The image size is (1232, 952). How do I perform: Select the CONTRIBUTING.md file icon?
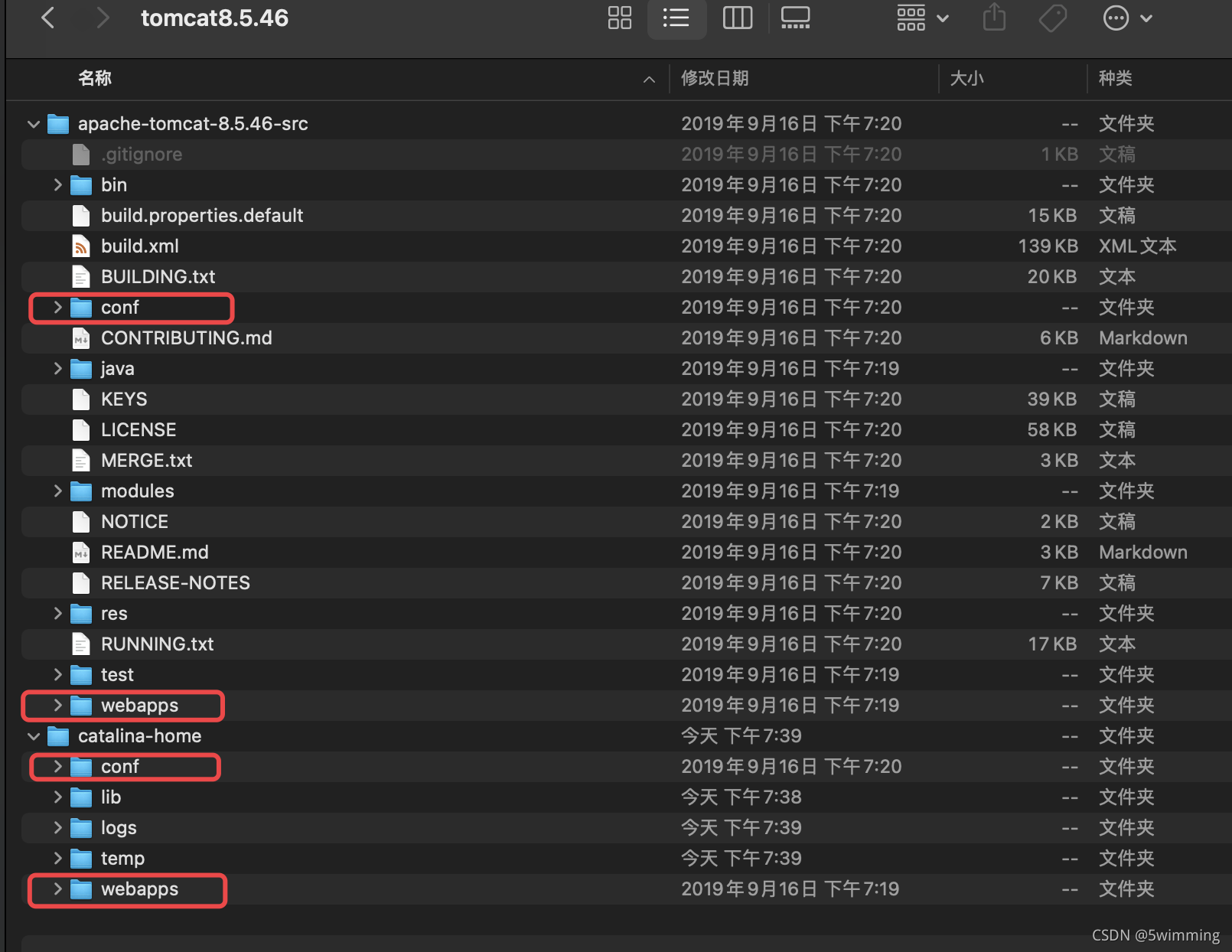coord(81,338)
